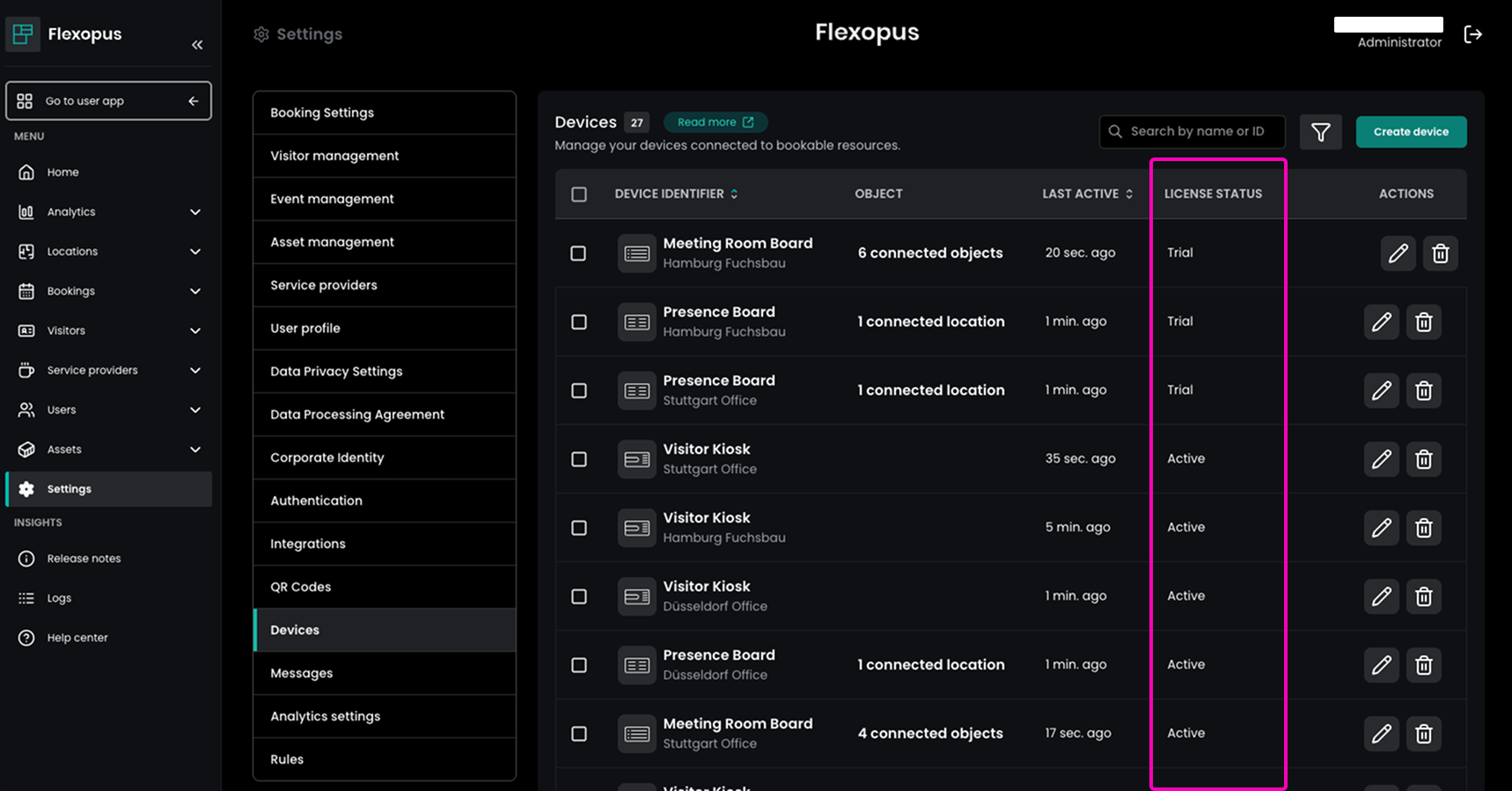Edit the Presence Board Hamburg Fuchsbau device
1512x791 pixels.
1381,322
